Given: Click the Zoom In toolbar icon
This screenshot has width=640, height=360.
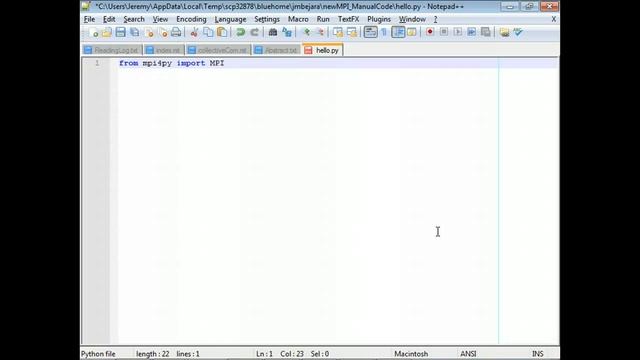Looking at the screenshot, I should (306, 32).
